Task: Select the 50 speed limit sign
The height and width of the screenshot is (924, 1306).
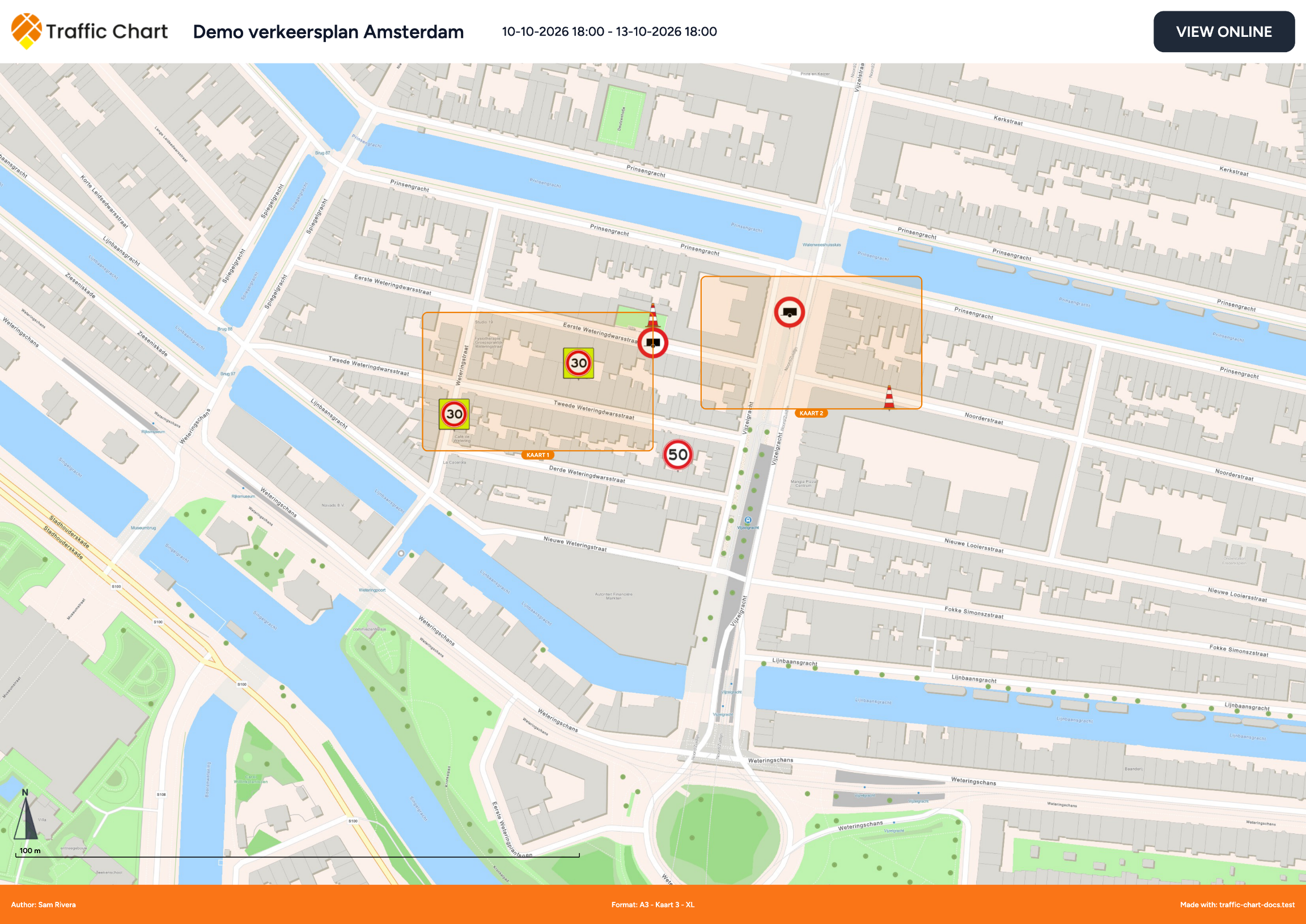Action: [677, 455]
